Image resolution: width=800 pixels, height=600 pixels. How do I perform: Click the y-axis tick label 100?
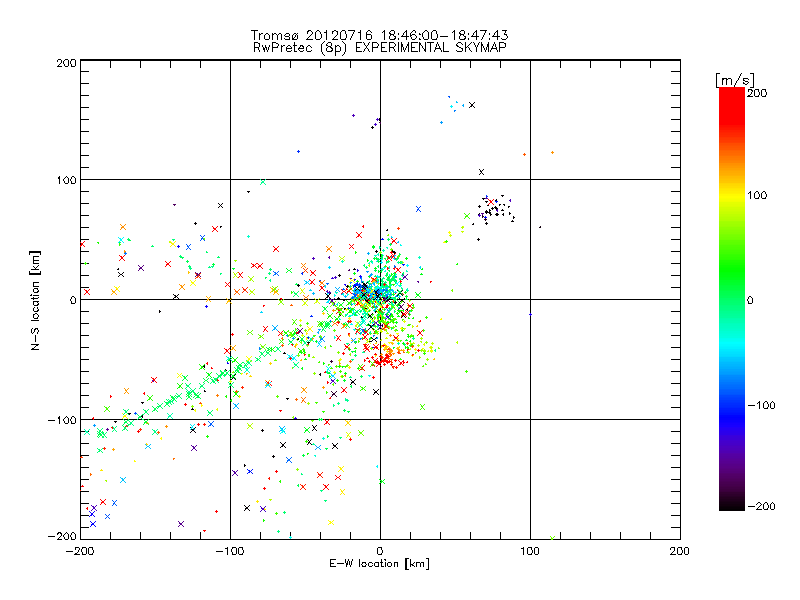(x=67, y=180)
